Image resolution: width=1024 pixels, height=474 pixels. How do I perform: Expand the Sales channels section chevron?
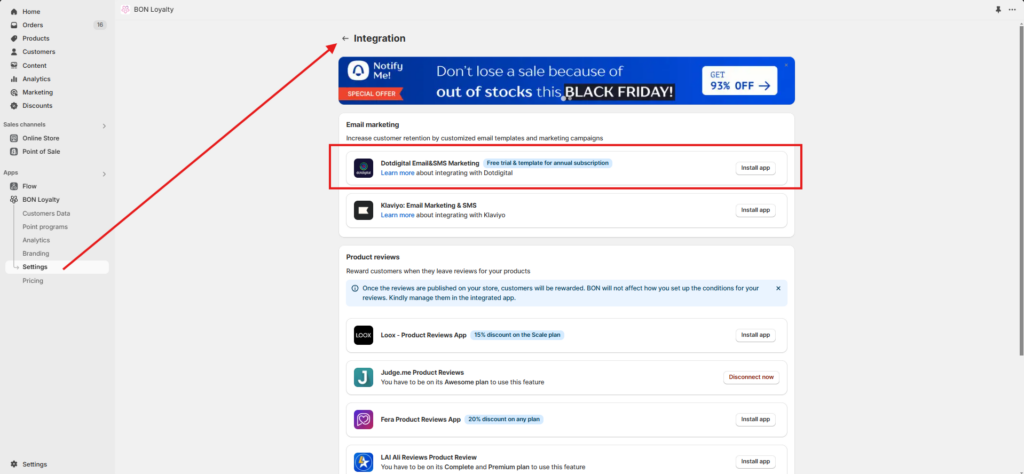104,126
